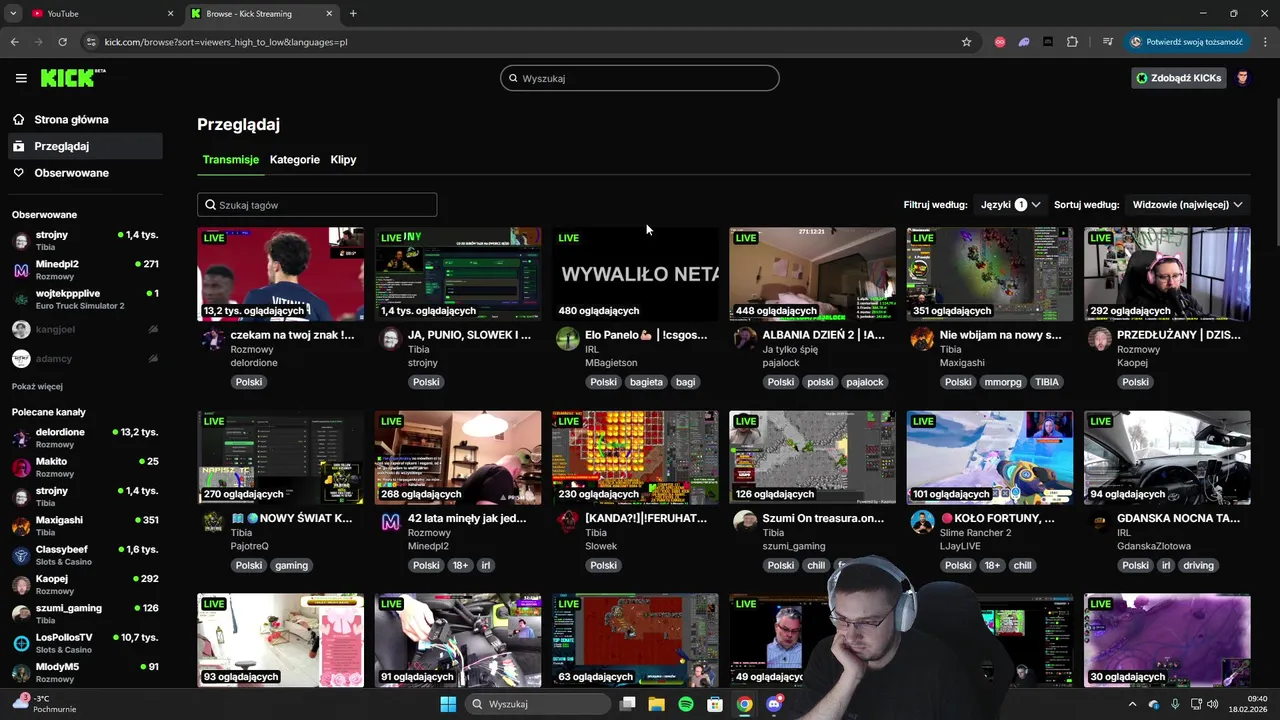
Task: Click the home icon for Strona główna
Action: point(19,119)
